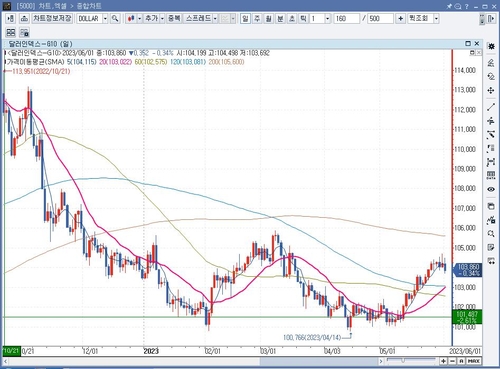The width and height of the screenshot is (500, 369).
Task: Click the gear settings icon on right sidebar
Action: point(491,46)
